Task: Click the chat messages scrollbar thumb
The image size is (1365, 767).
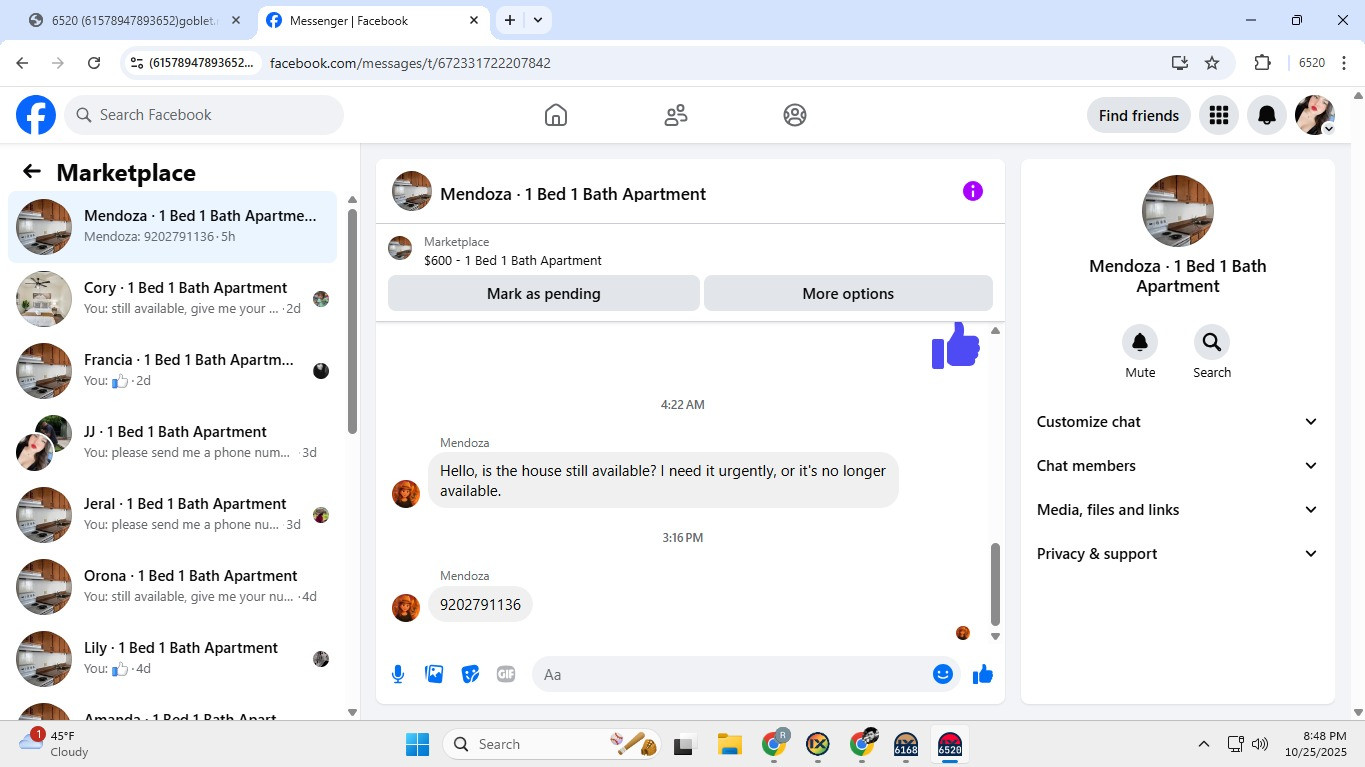Action: point(995,584)
